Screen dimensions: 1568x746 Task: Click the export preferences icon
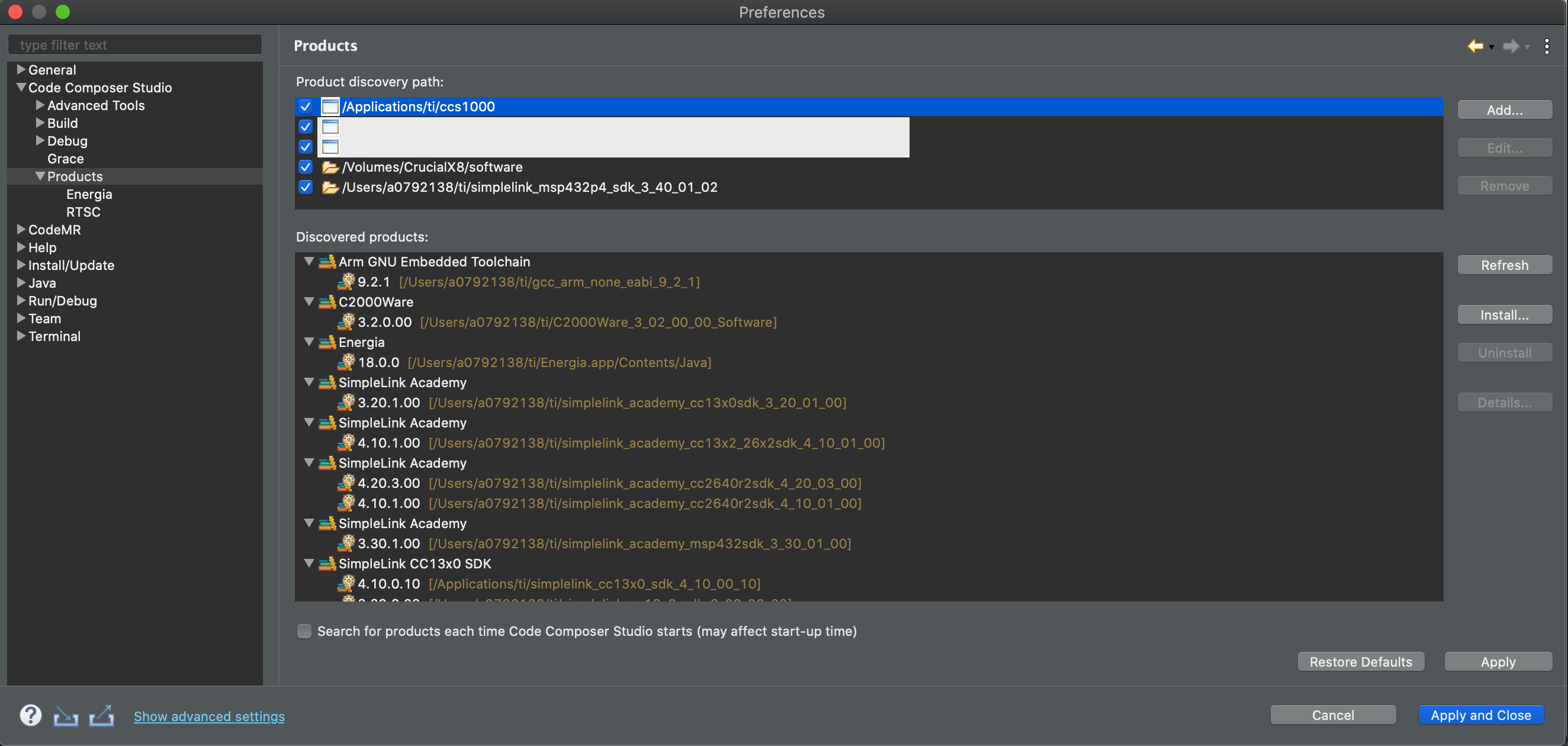tap(102, 716)
